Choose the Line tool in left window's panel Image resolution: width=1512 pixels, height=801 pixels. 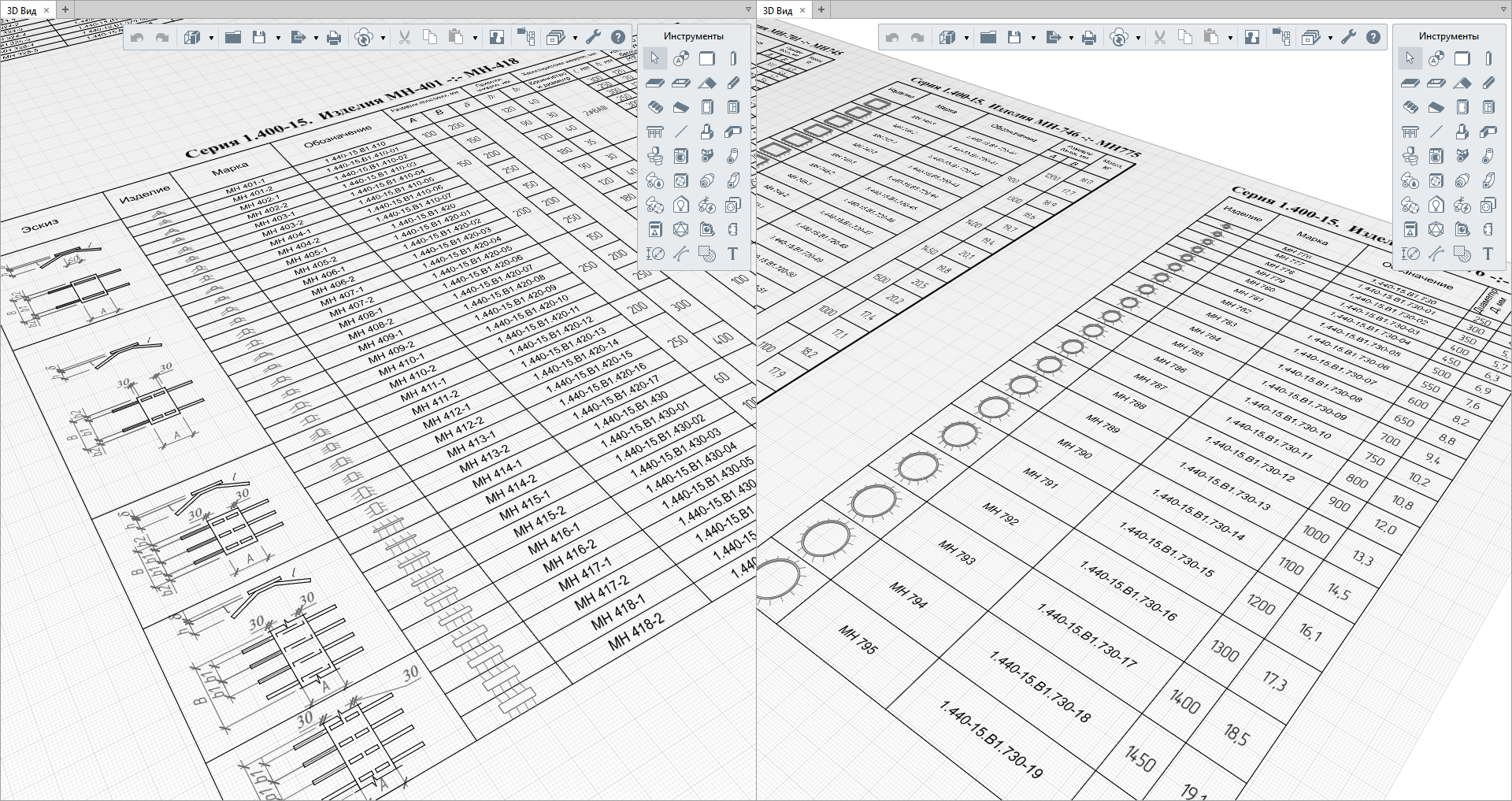point(681,132)
